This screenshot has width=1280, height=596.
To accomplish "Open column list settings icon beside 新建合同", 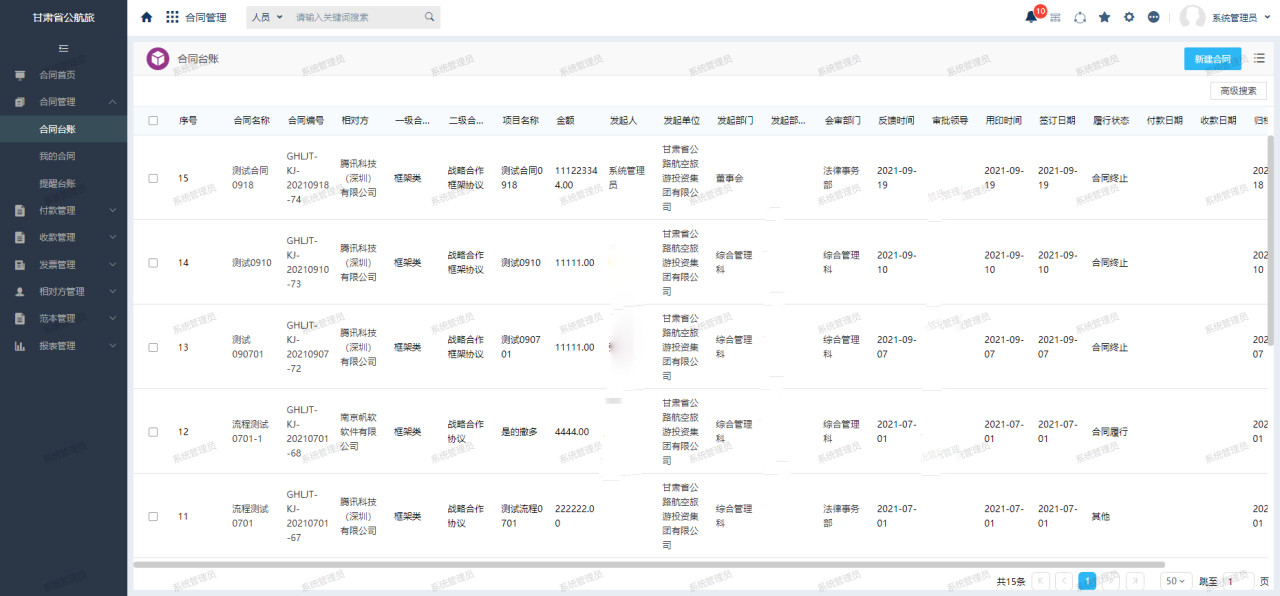I will 1259,58.
